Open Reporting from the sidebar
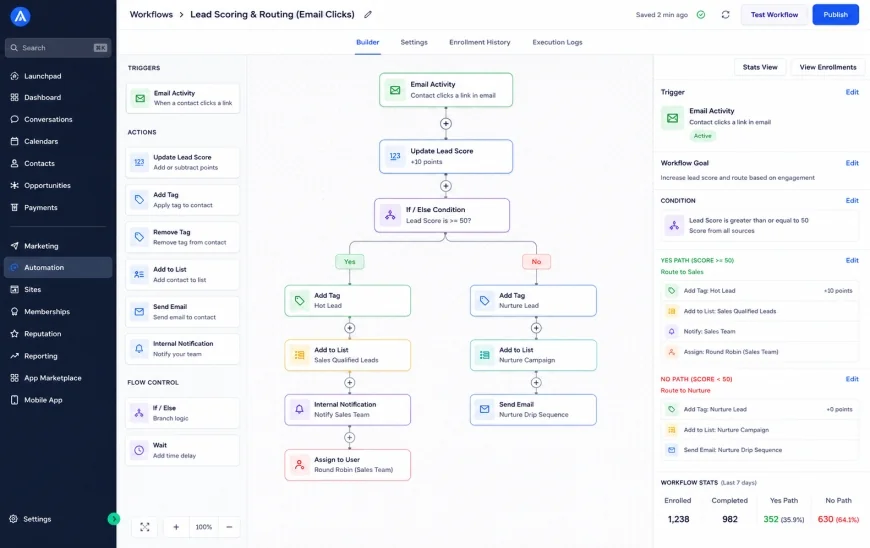Image resolution: width=870 pixels, height=548 pixels. pos(58,356)
